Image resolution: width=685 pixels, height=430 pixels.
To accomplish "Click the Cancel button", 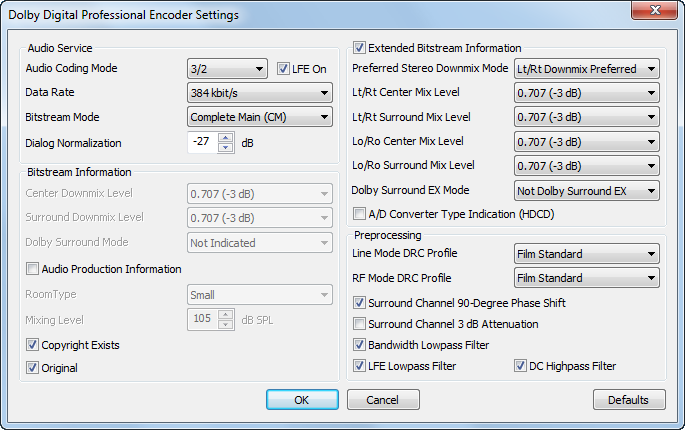I will tap(383, 399).
